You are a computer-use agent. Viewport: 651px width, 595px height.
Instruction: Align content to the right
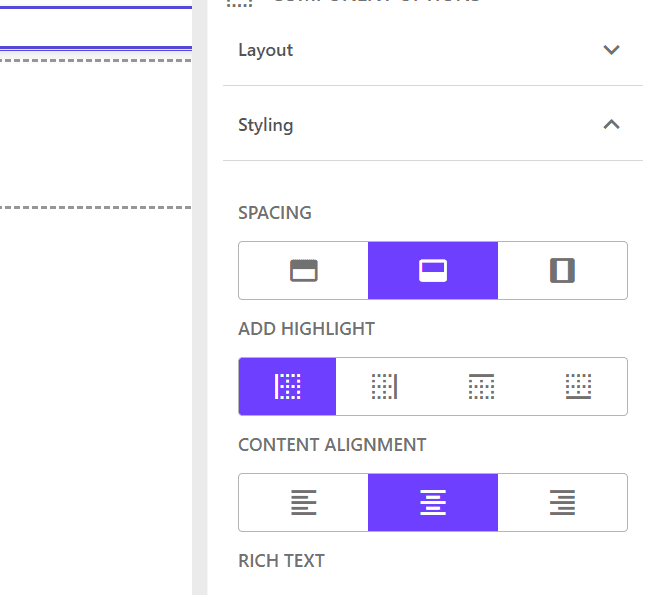coord(562,502)
